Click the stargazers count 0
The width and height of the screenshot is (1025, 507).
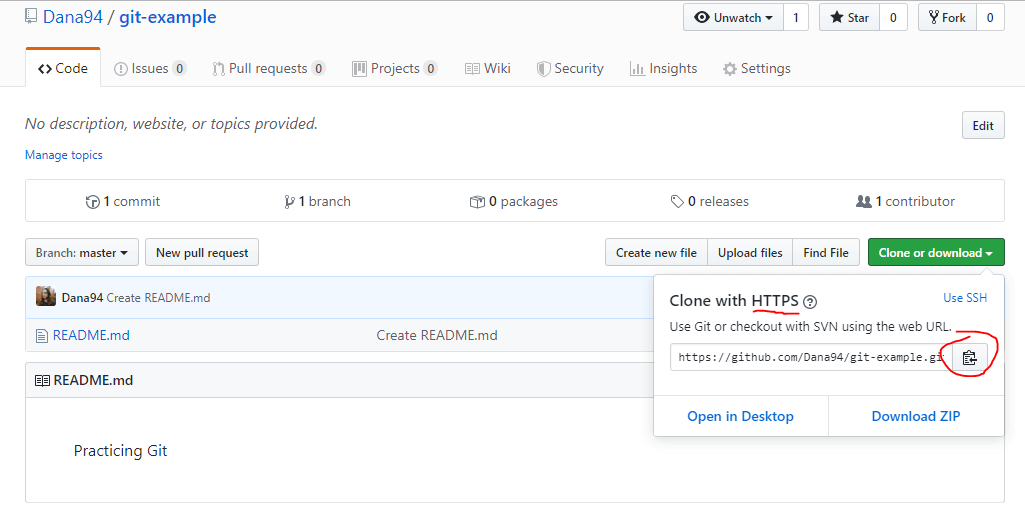coord(893,18)
